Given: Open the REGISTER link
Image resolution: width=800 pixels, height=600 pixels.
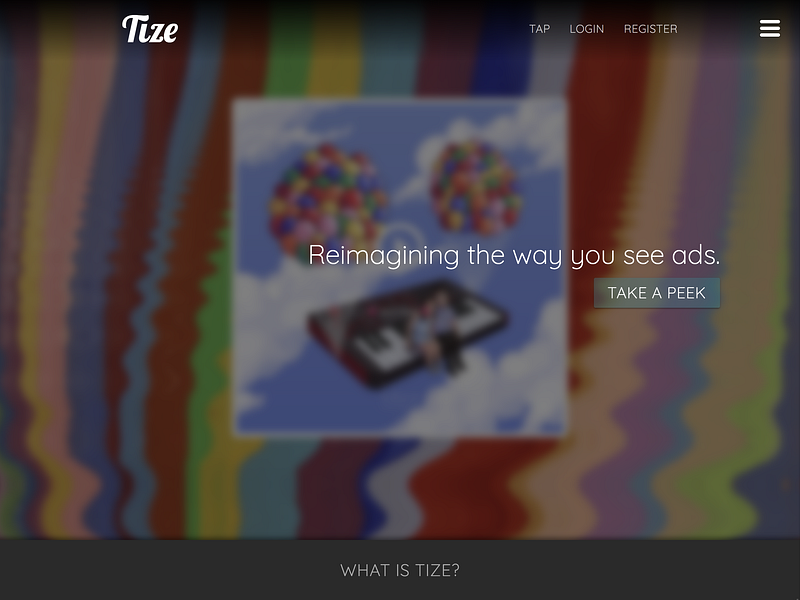Looking at the screenshot, I should click(x=651, y=29).
